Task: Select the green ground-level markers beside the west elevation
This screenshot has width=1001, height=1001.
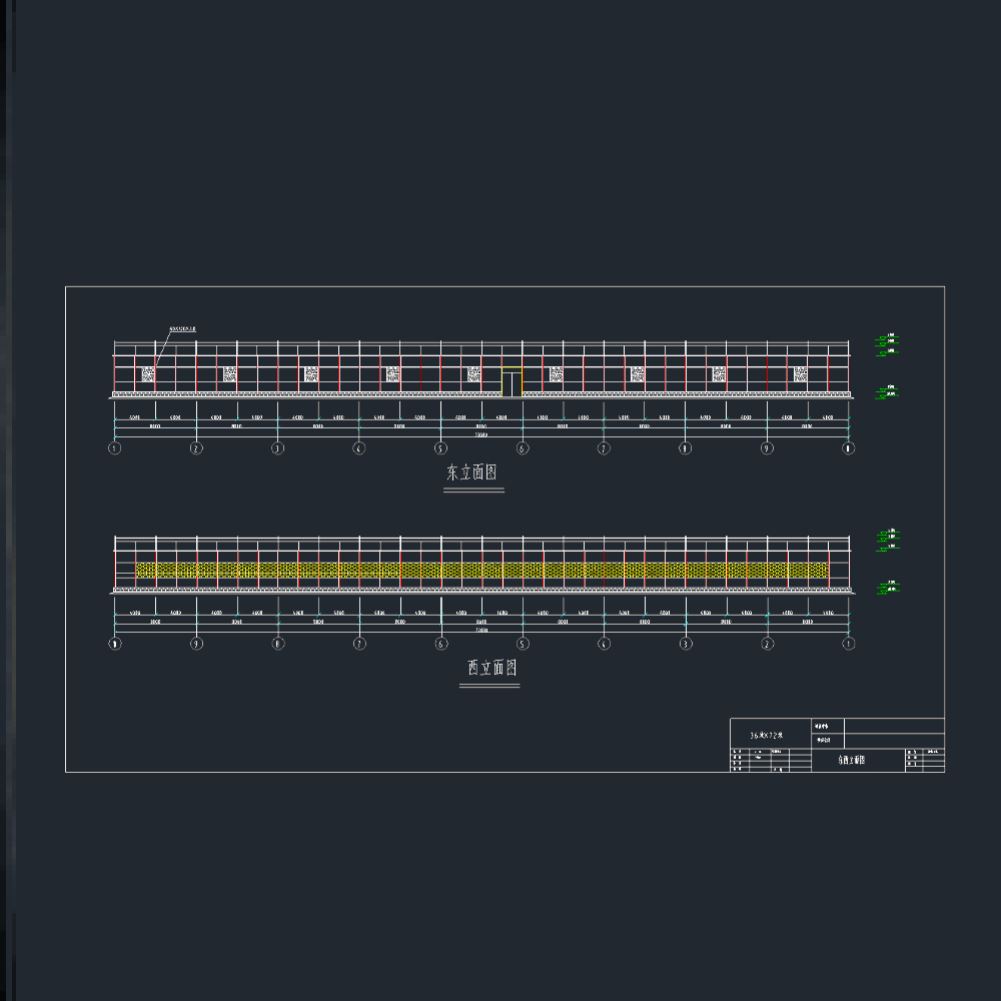Action: coord(887,587)
